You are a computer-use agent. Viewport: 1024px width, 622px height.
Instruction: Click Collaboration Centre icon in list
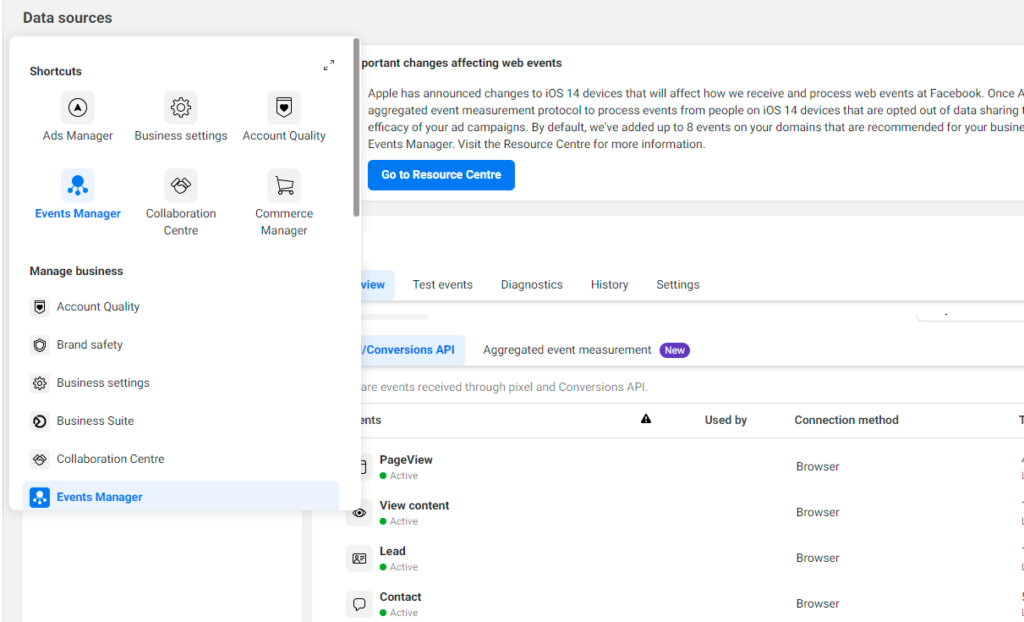pyautogui.click(x=40, y=459)
